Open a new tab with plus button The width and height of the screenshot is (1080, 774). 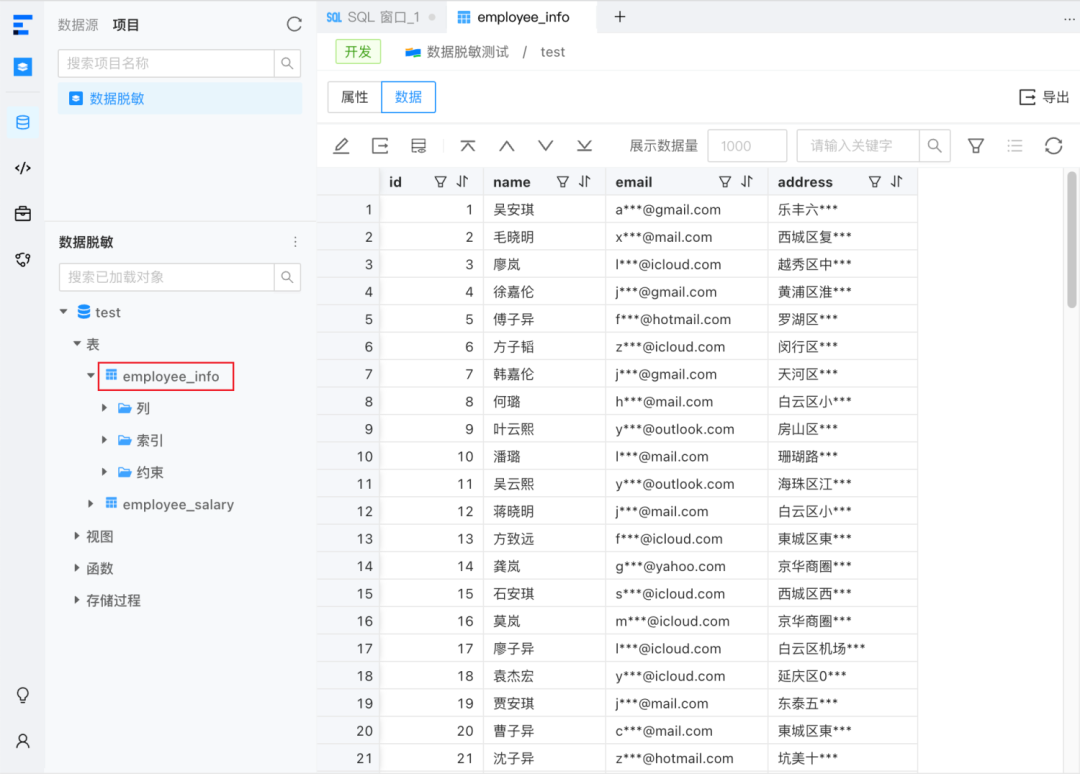pyautogui.click(x=620, y=17)
